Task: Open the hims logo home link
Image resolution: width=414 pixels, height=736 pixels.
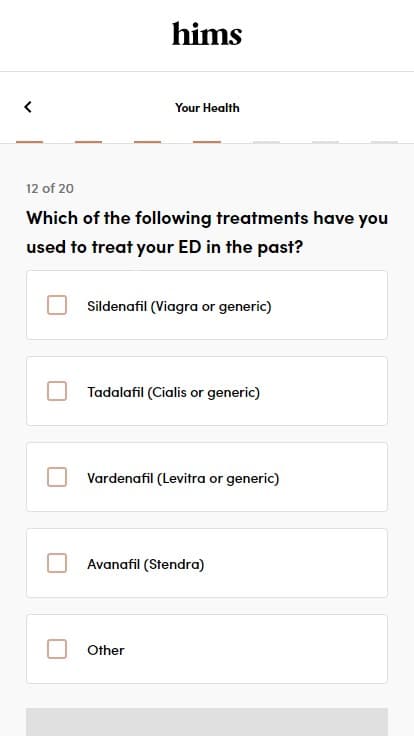Action: (207, 34)
